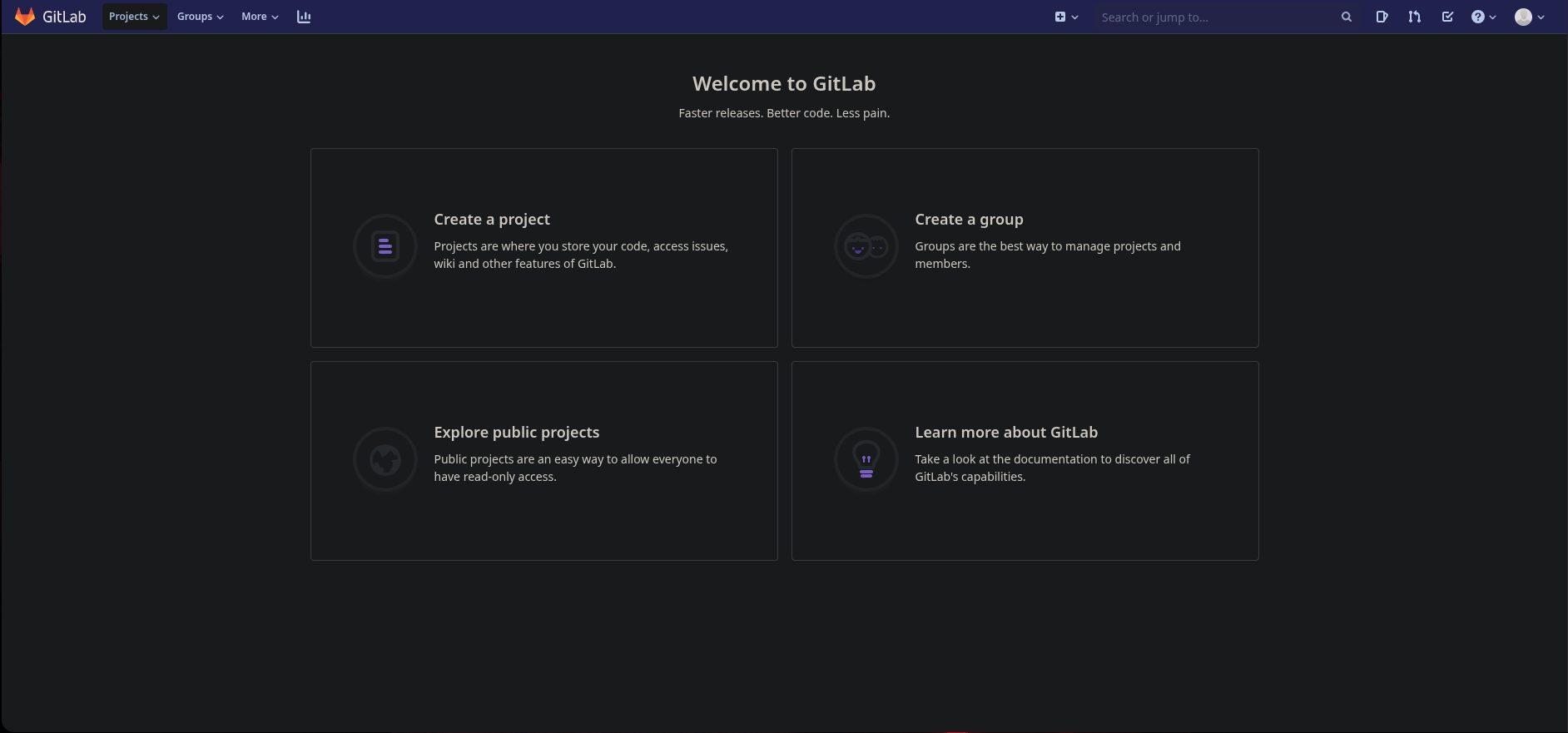Expand the Groups menu
Screen dimensions: 1568x733
pos(200,17)
